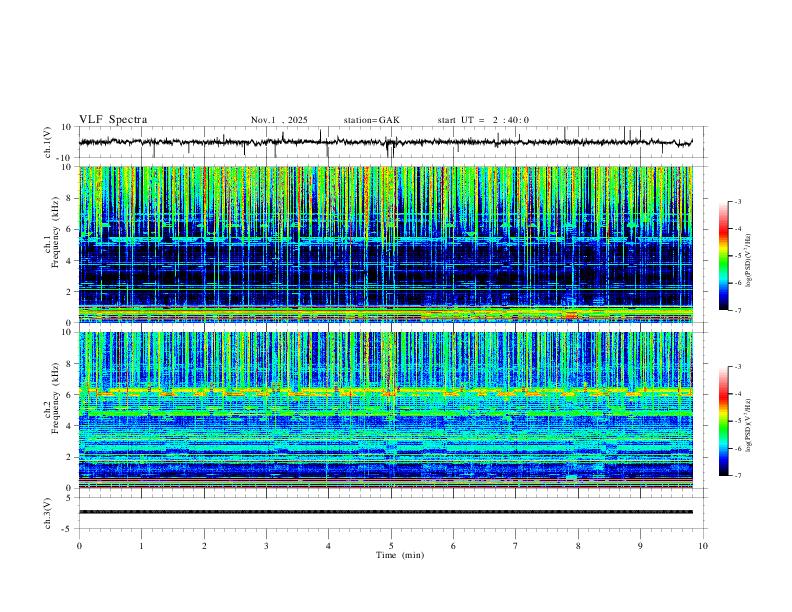The width and height of the screenshot is (792, 612).
Task: Click the ch.2 "Frequency (kHz)" axis label
Action: pos(56,398)
